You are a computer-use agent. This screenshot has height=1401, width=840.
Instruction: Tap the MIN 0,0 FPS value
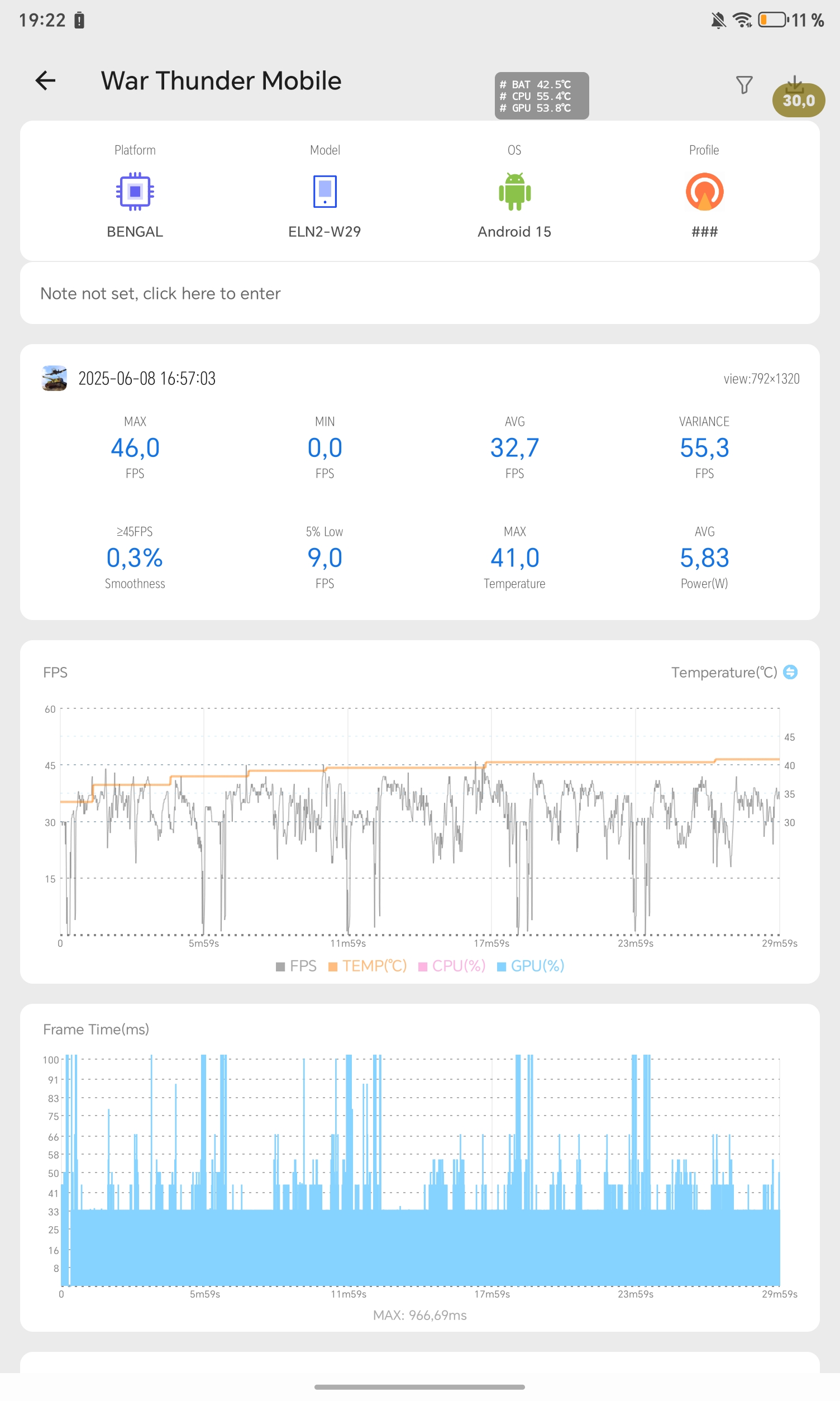click(325, 448)
